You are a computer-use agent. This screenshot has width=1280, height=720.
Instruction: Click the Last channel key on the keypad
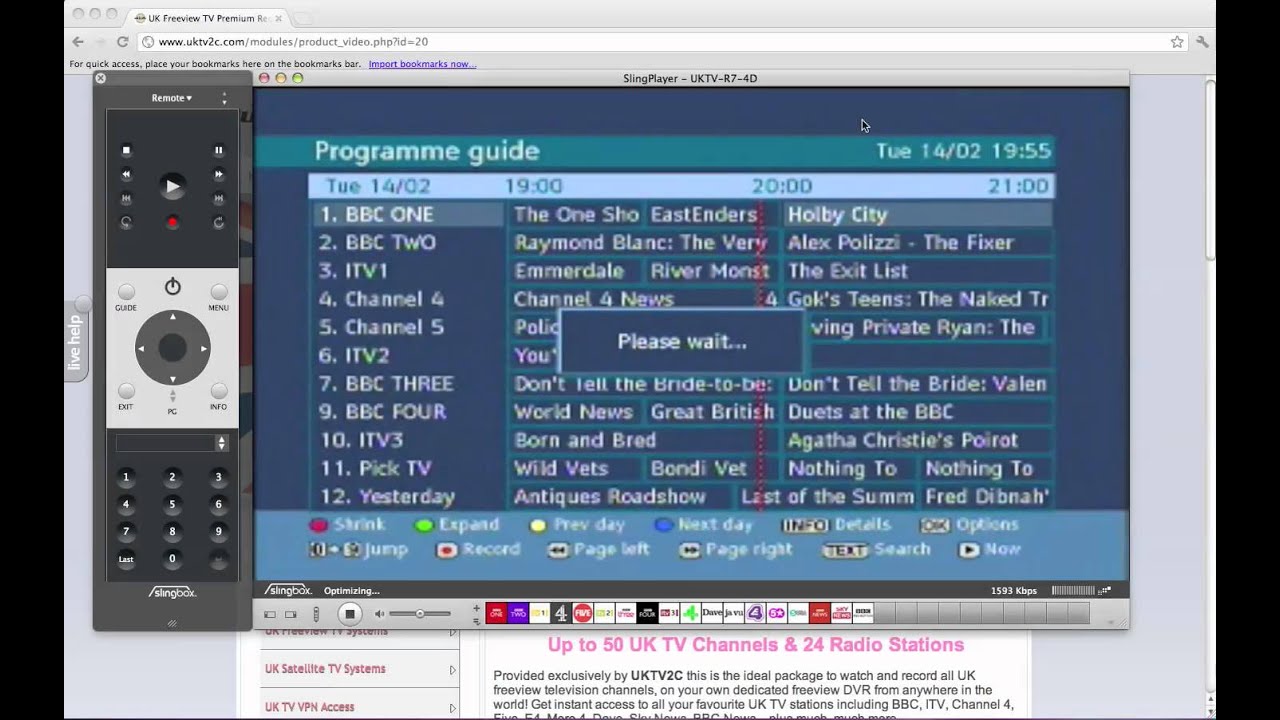[126, 559]
